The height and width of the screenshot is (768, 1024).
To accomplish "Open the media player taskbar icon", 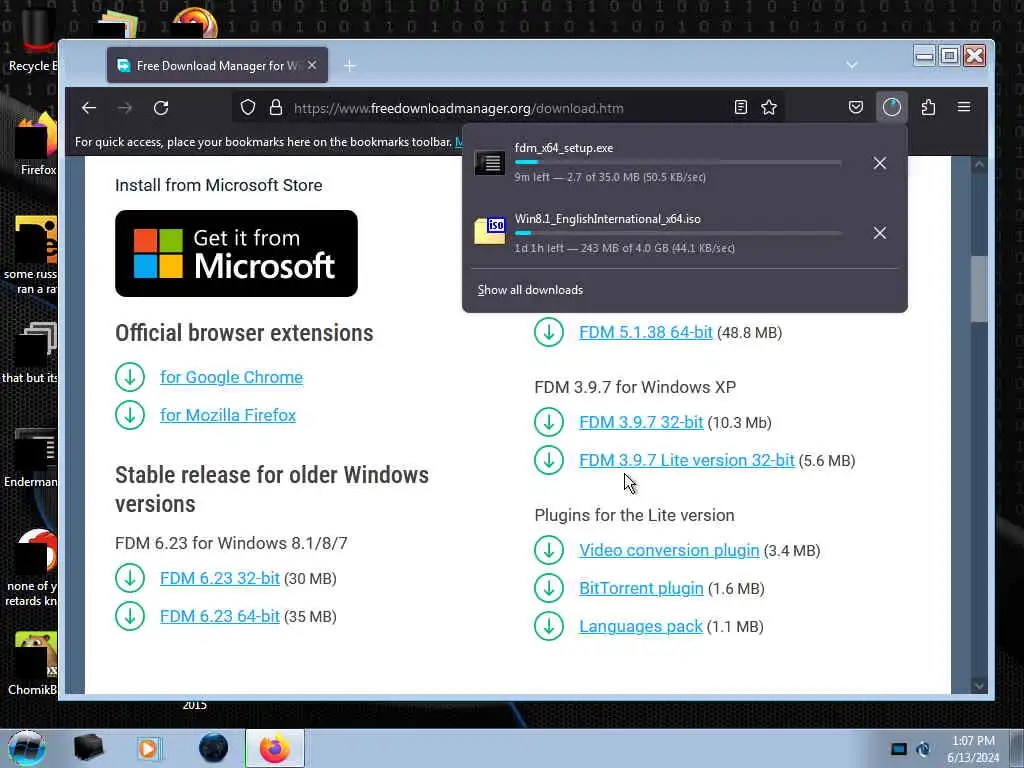I will (x=148, y=748).
